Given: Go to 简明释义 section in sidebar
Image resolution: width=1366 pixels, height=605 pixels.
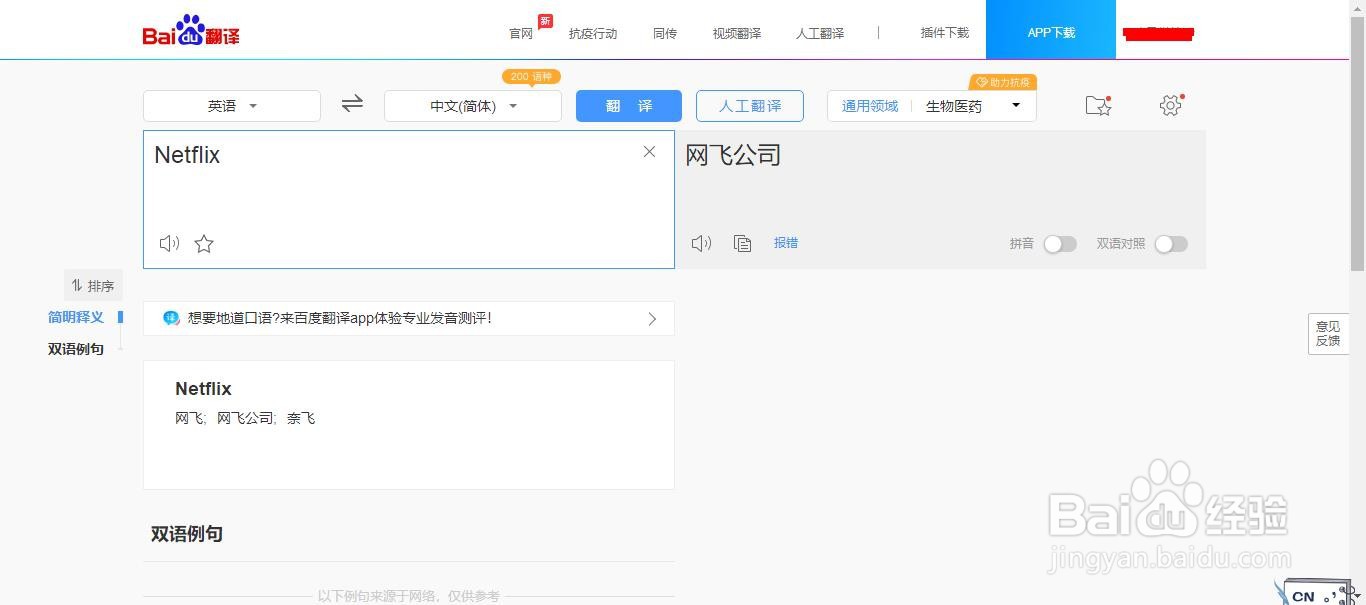Looking at the screenshot, I should coord(76,317).
